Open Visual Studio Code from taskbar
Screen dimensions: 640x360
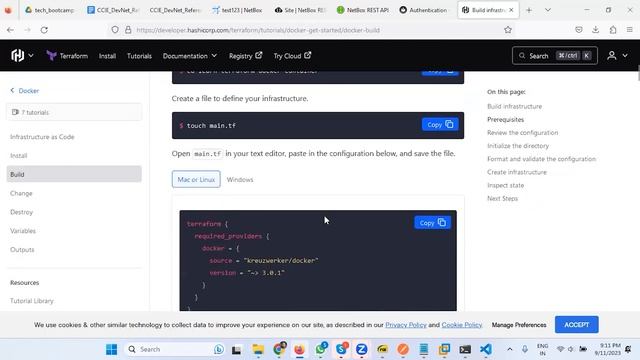coord(486,349)
